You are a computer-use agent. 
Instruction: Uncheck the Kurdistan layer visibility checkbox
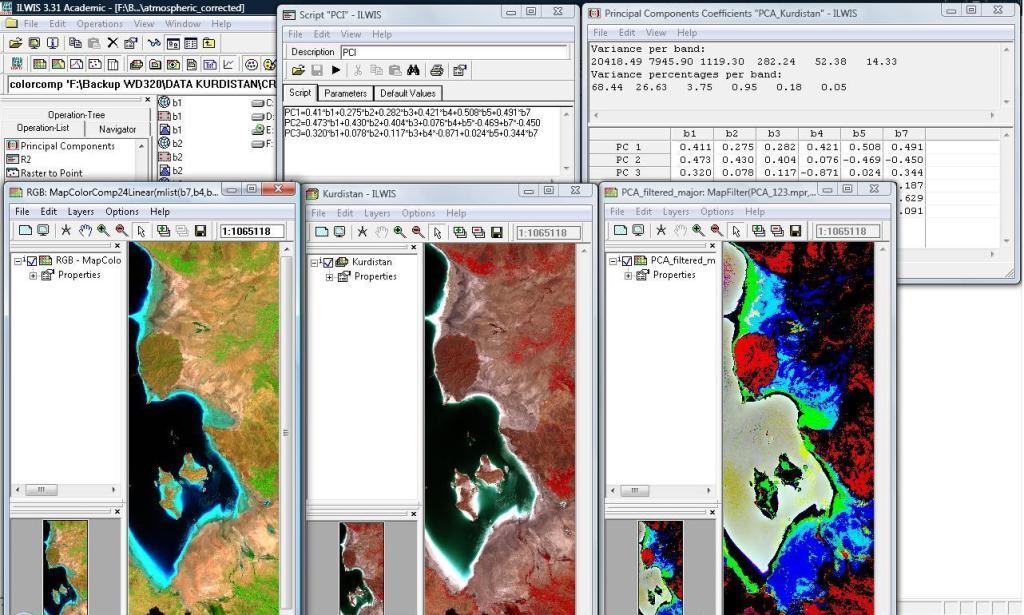328,262
